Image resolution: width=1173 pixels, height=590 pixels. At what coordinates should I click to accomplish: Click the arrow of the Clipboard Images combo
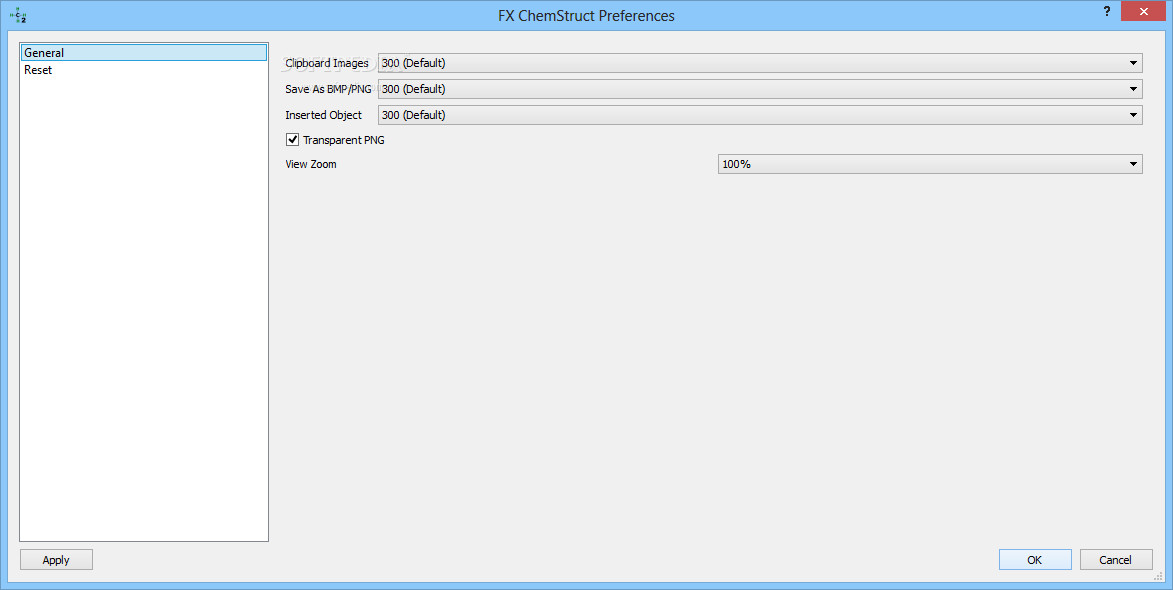1134,64
